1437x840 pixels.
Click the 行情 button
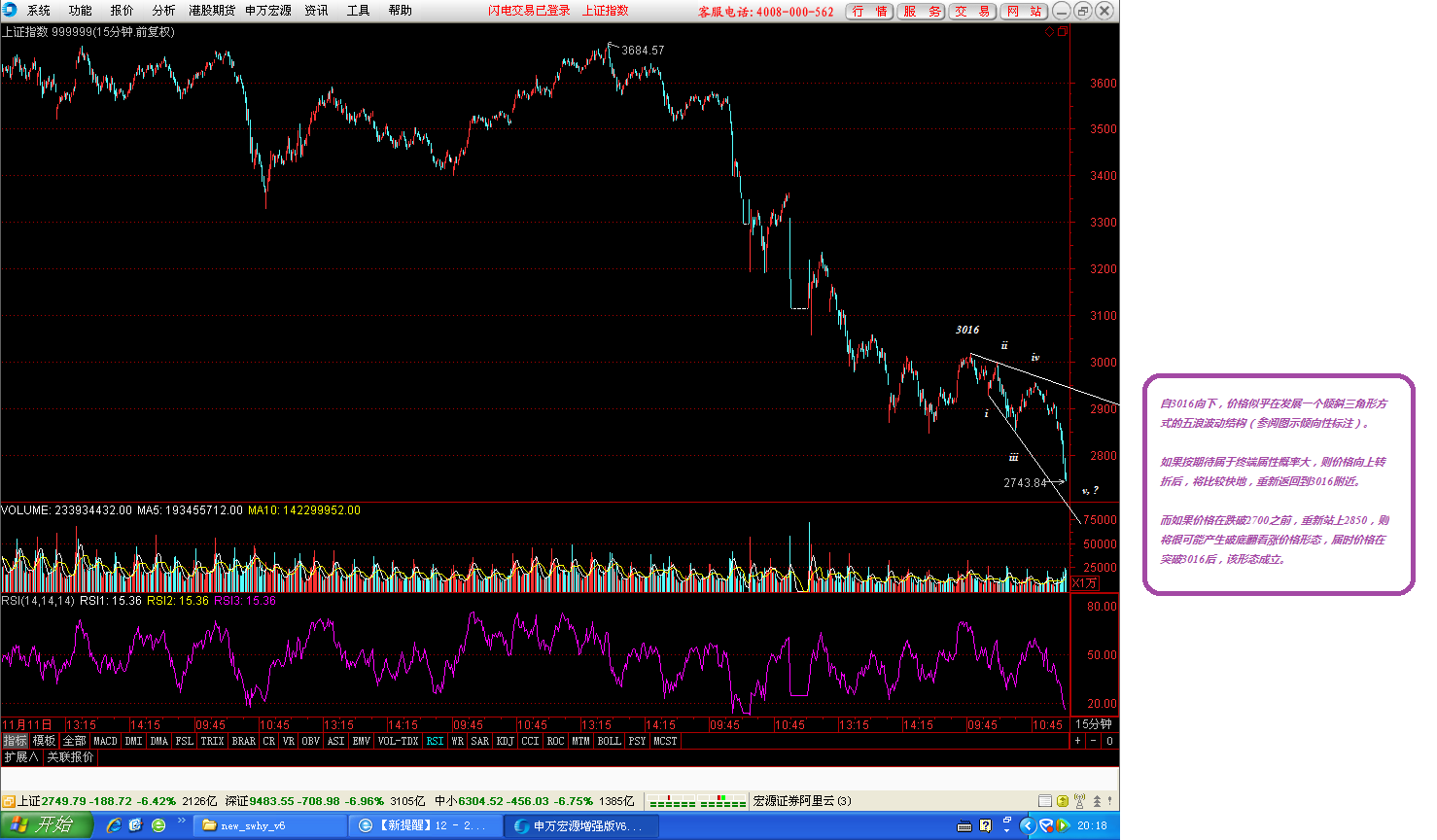click(x=869, y=12)
